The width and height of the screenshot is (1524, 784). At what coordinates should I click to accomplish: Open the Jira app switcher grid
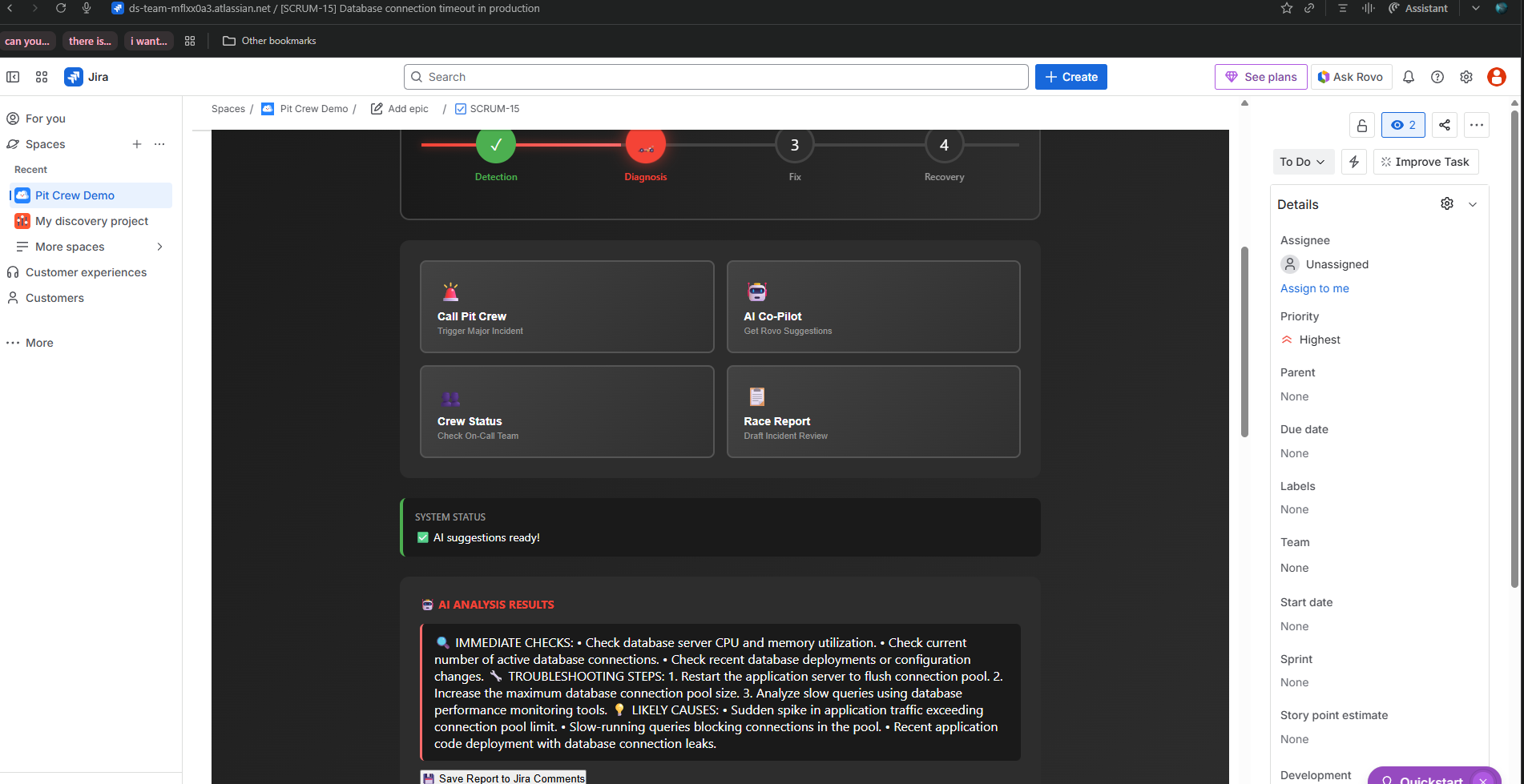pyautogui.click(x=42, y=77)
